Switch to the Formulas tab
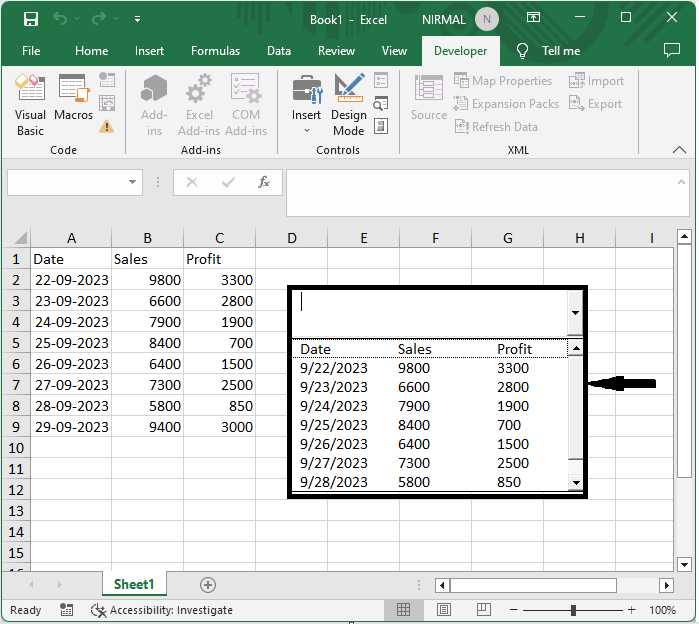The height and width of the screenshot is (624, 699). click(215, 51)
